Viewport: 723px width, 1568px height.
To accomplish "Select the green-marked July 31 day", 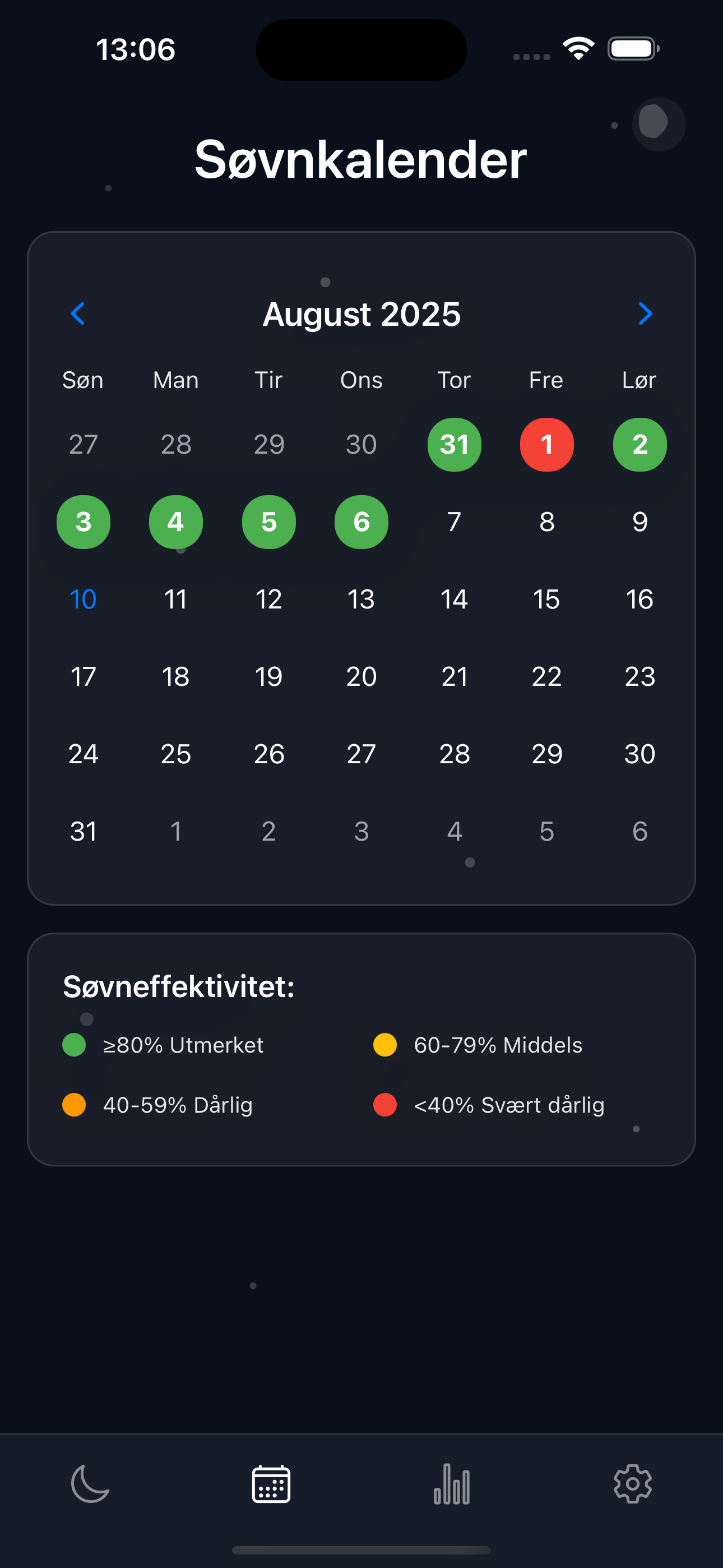I will pyautogui.click(x=454, y=444).
